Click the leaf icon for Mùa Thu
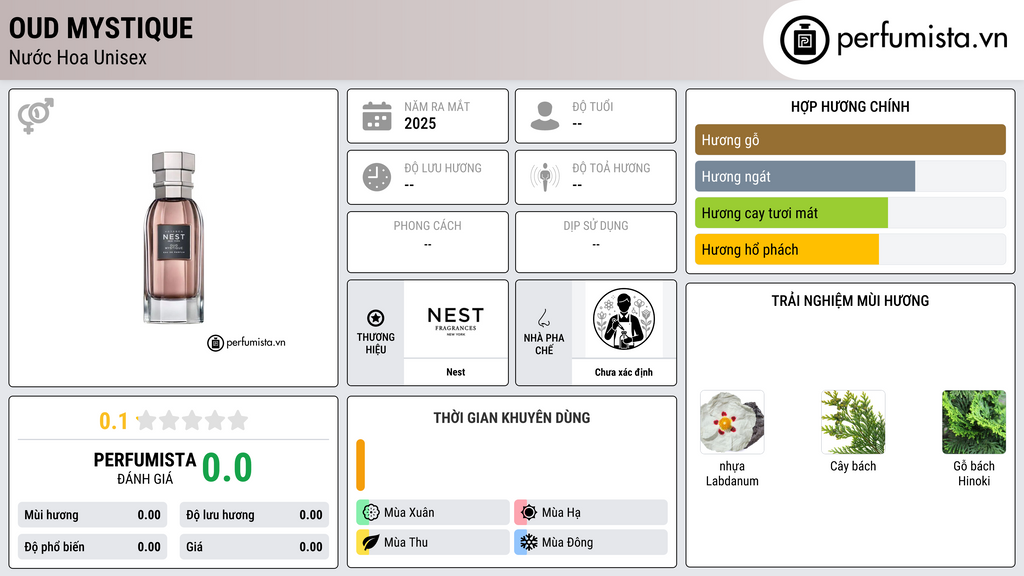The width and height of the screenshot is (1024, 576). click(x=371, y=542)
